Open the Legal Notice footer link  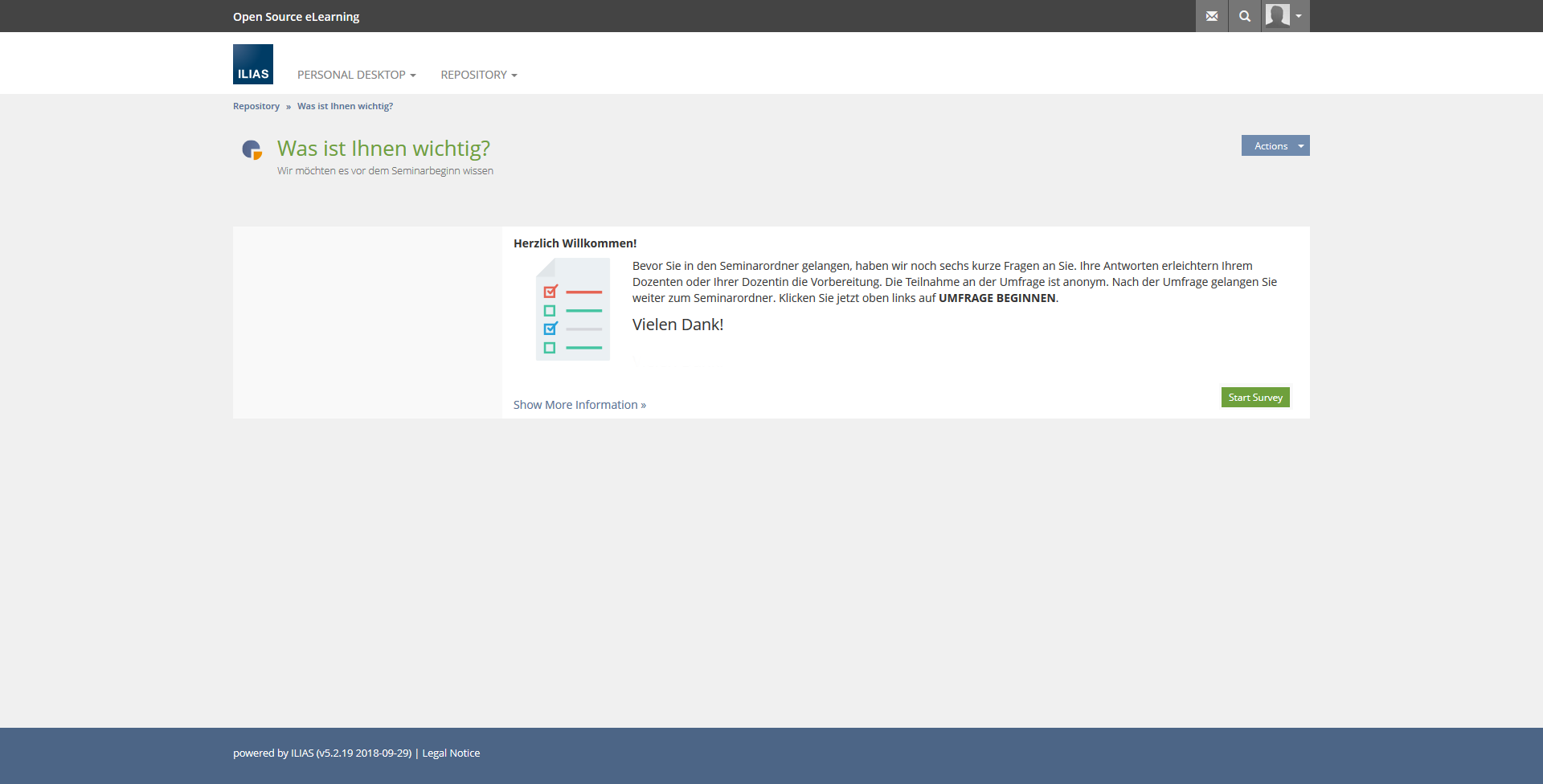451,753
